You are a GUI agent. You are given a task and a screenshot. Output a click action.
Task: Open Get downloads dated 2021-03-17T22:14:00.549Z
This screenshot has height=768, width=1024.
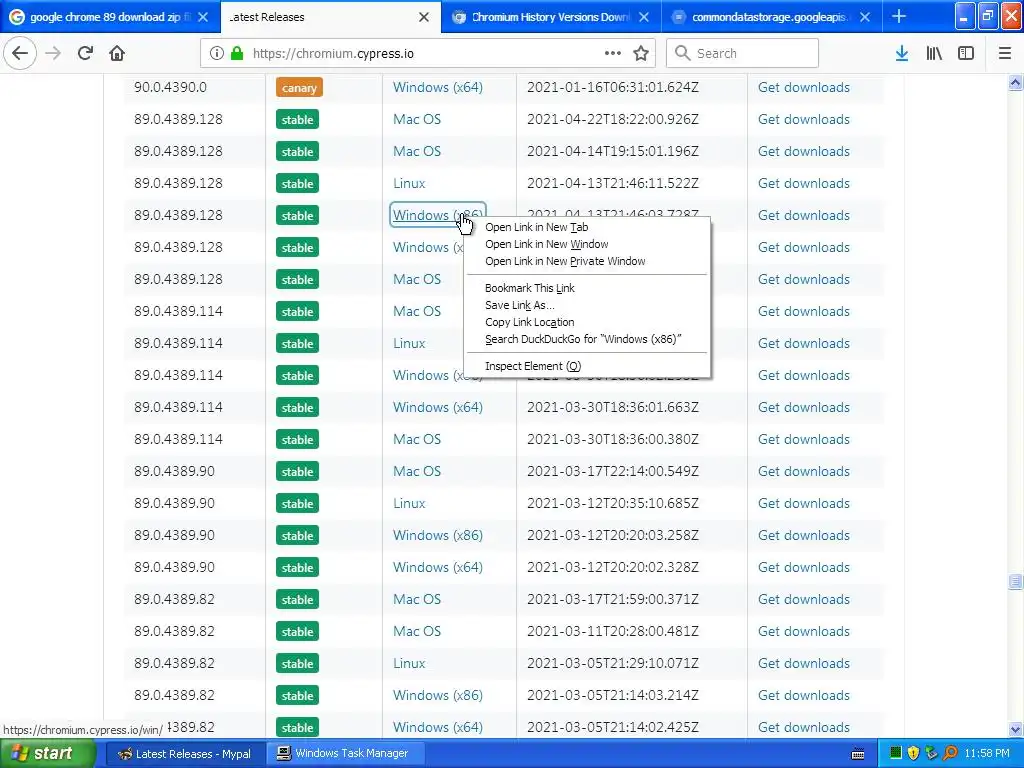[803, 472]
